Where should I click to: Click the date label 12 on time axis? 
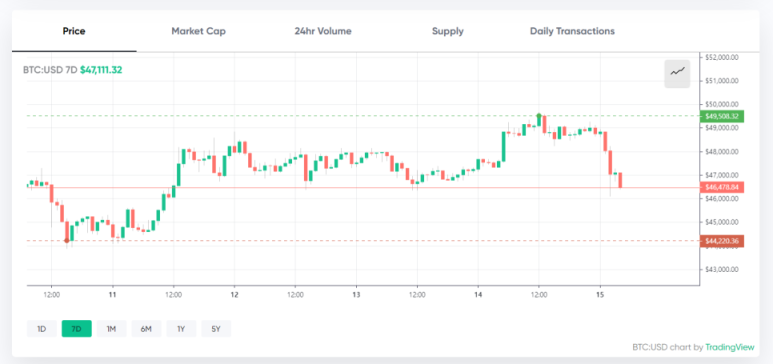pyautogui.click(x=234, y=294)
